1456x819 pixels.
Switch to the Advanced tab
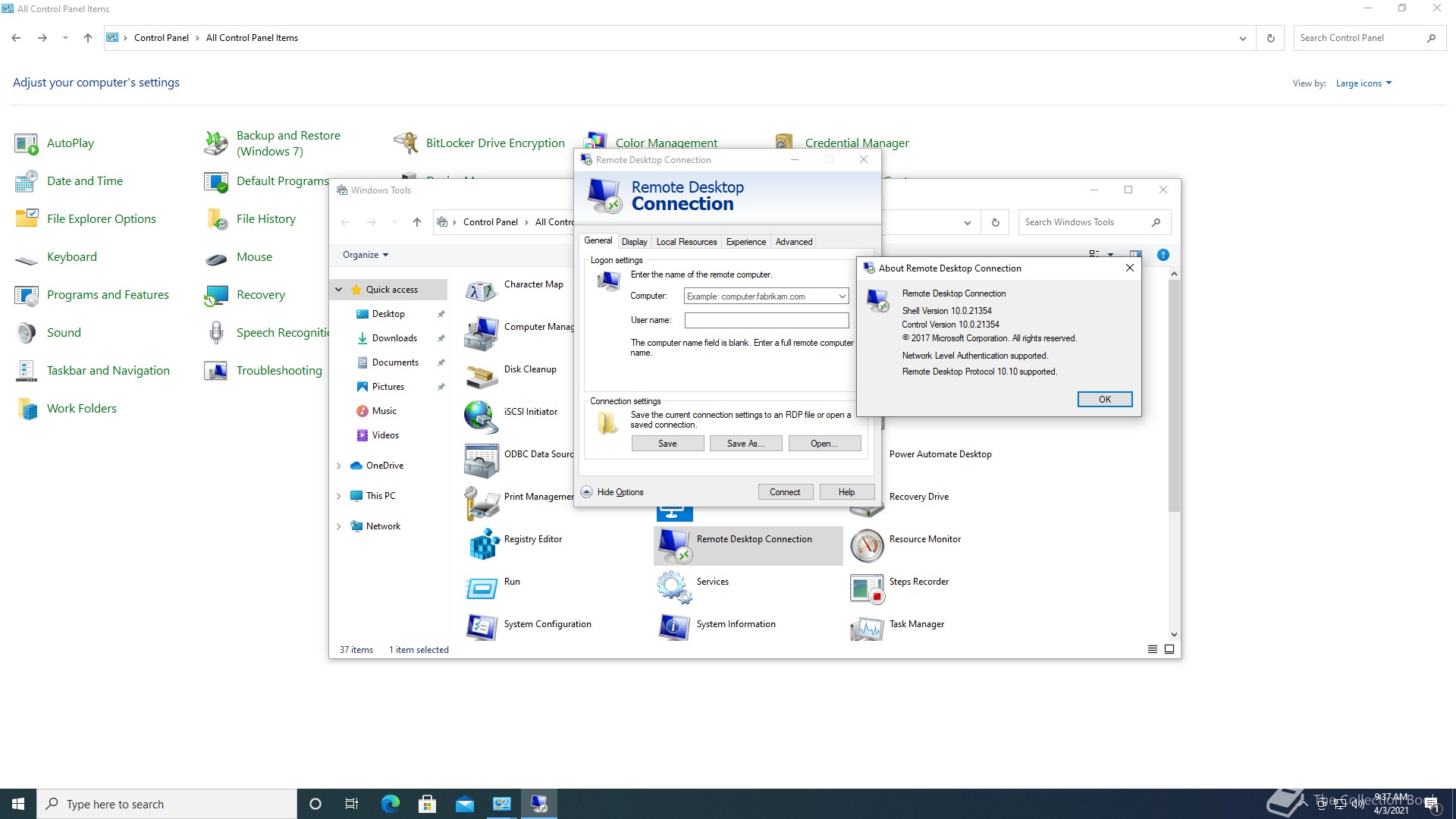(x=794, y=242)
